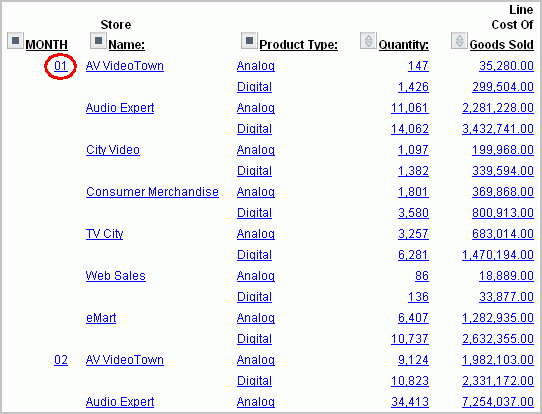Select the cost value 35,280.00
This screenshot has width=542, height=414.
506,66
